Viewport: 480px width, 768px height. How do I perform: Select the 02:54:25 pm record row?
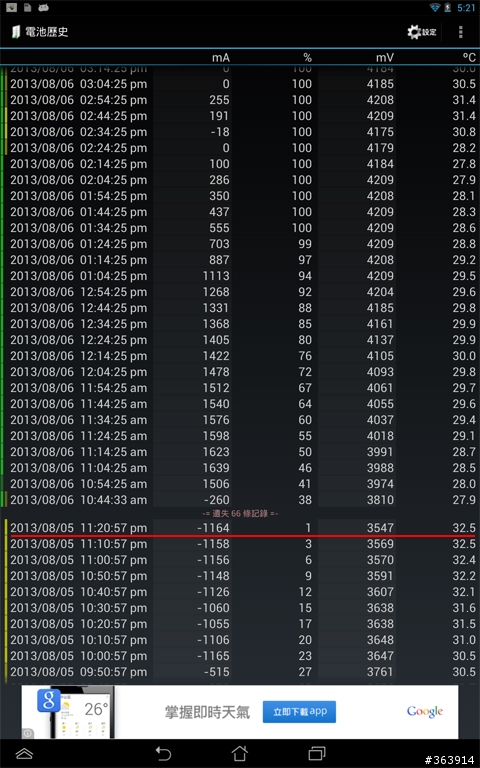(240, 100)
